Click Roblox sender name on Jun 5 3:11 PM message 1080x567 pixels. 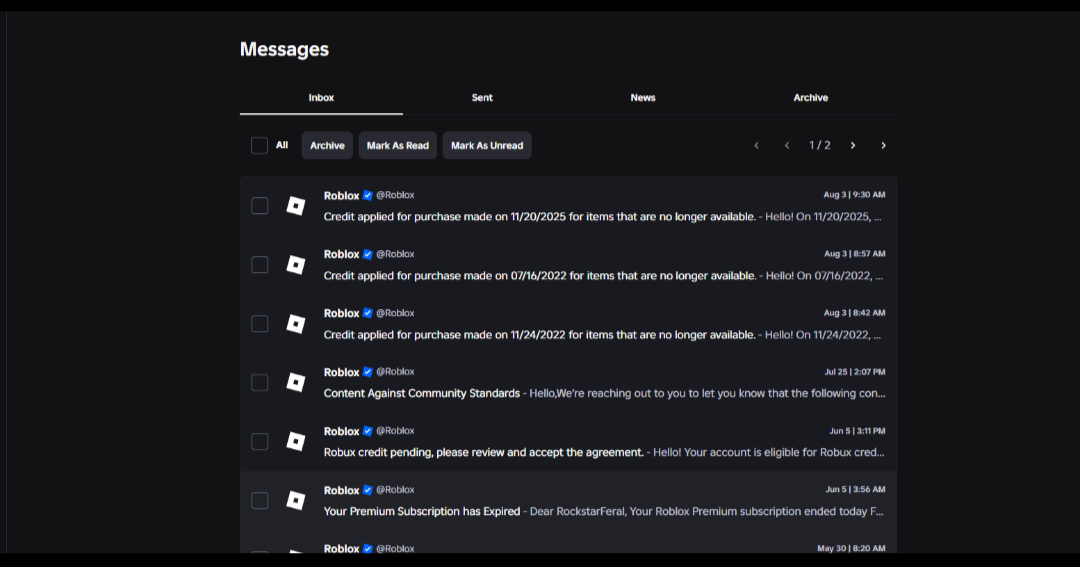(342, 431)
